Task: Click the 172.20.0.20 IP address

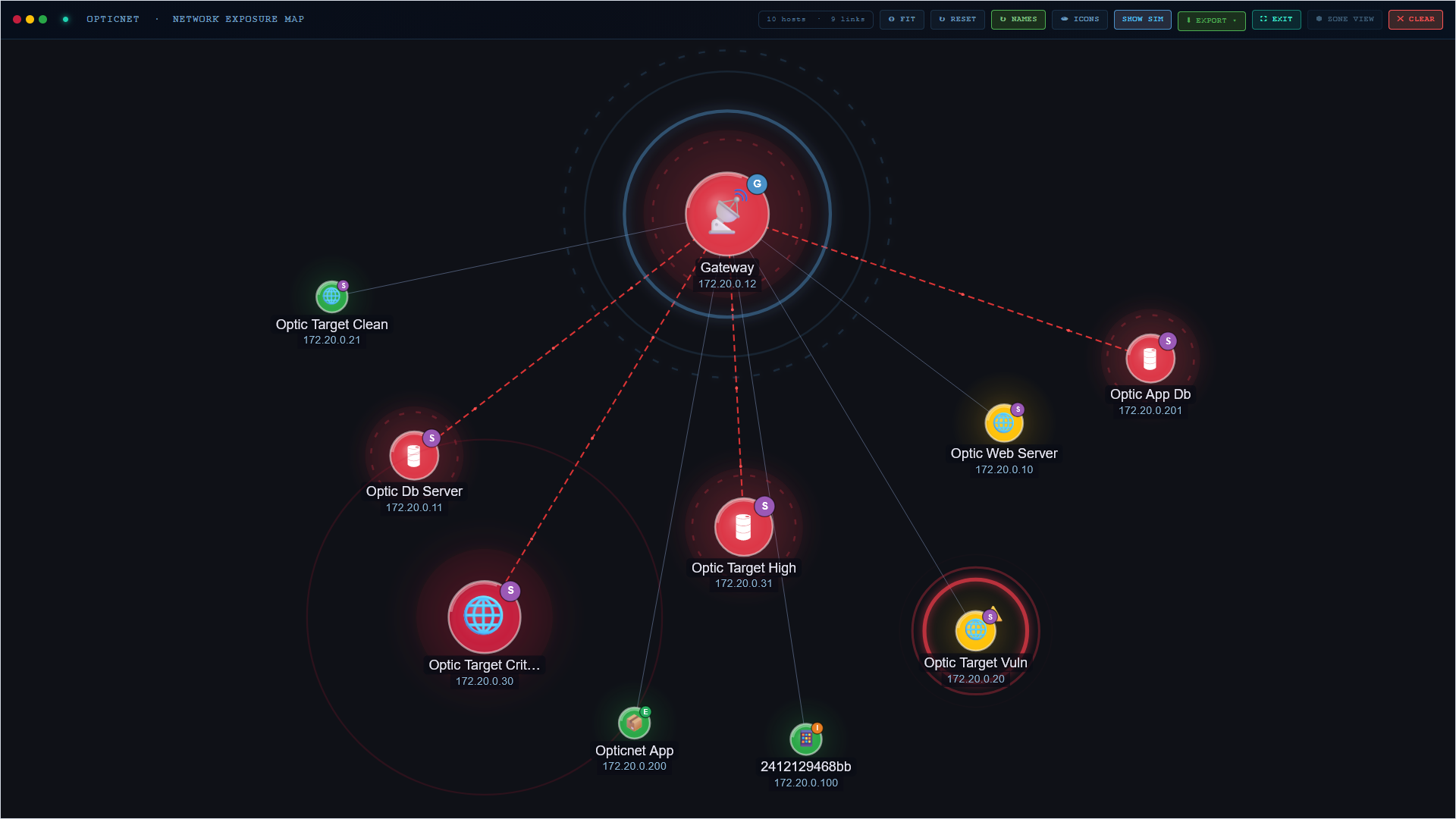Action: [975, 679]
